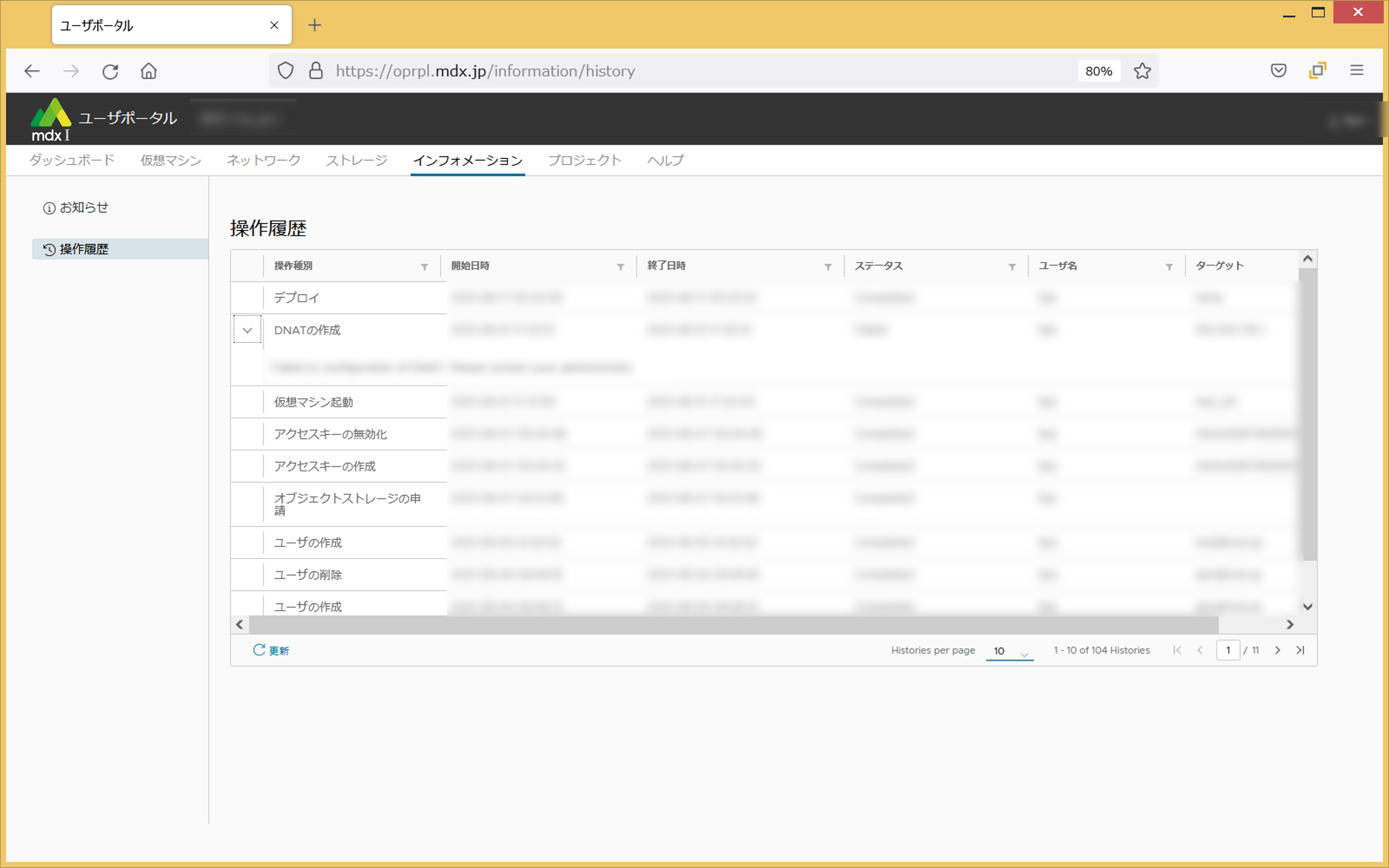Screen dimensions: 1389x868
Task: Click the 80% zoom indicator
Action: [1099, 70]
